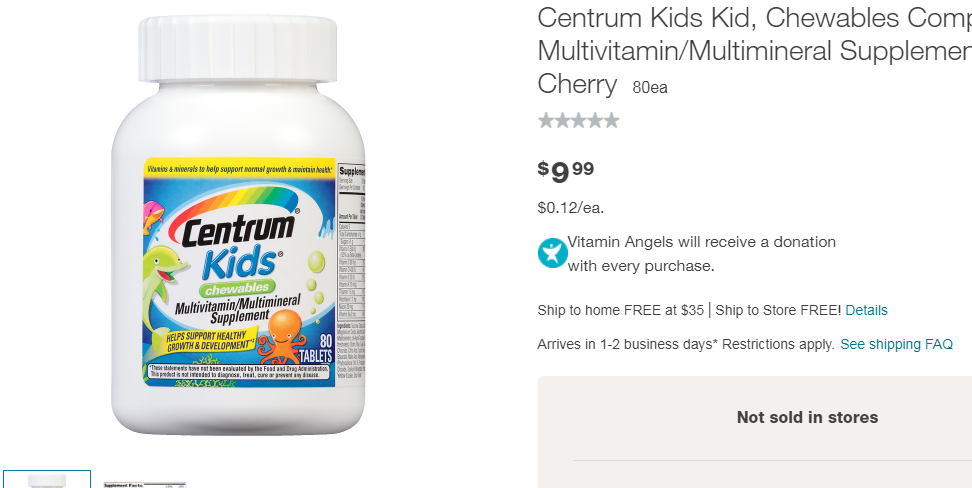Click the orange octopus on the bottle label

coord(282,337)
